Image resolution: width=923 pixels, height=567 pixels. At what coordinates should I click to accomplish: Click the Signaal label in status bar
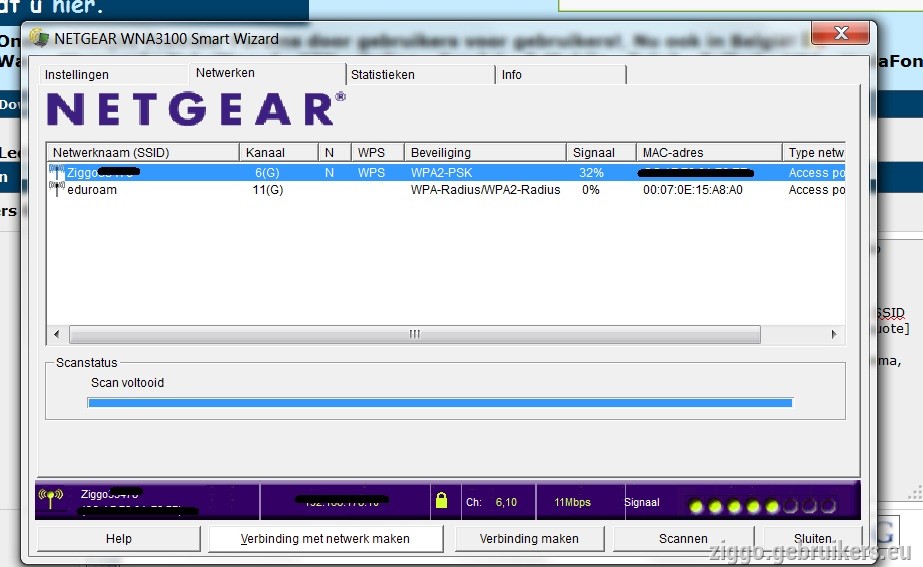[642, 502]
